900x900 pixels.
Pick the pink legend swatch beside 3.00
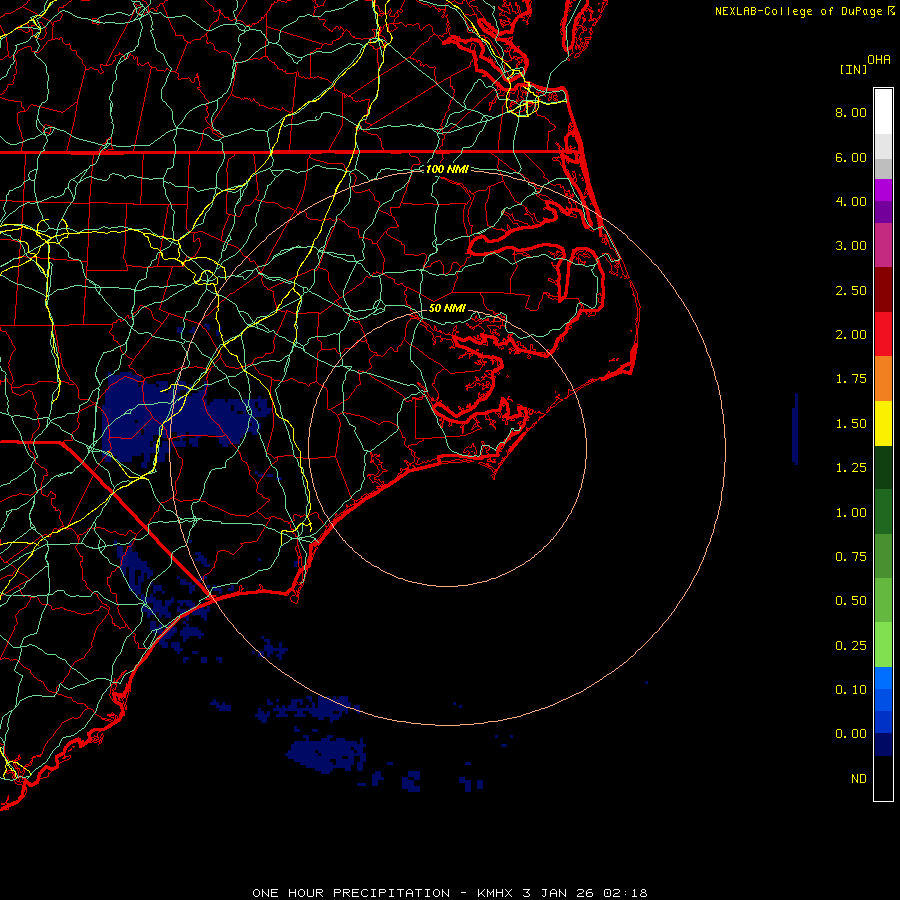(x=883, y=245)
